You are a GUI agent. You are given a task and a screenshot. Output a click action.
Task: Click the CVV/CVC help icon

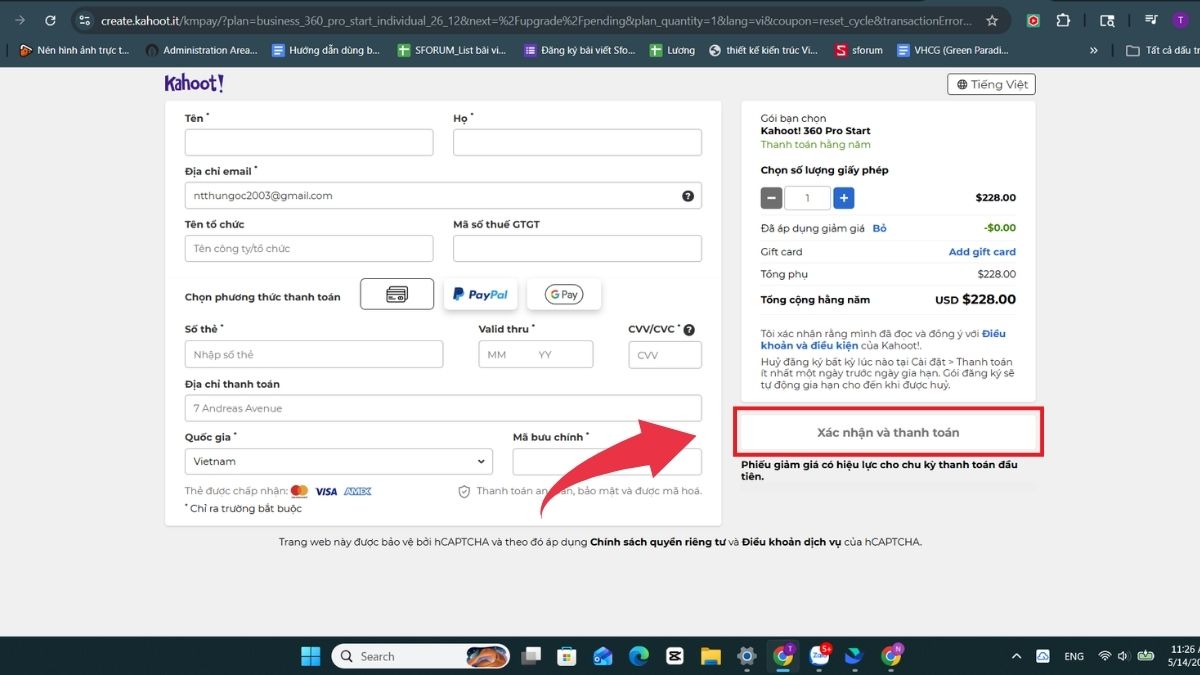pos(689,329)
